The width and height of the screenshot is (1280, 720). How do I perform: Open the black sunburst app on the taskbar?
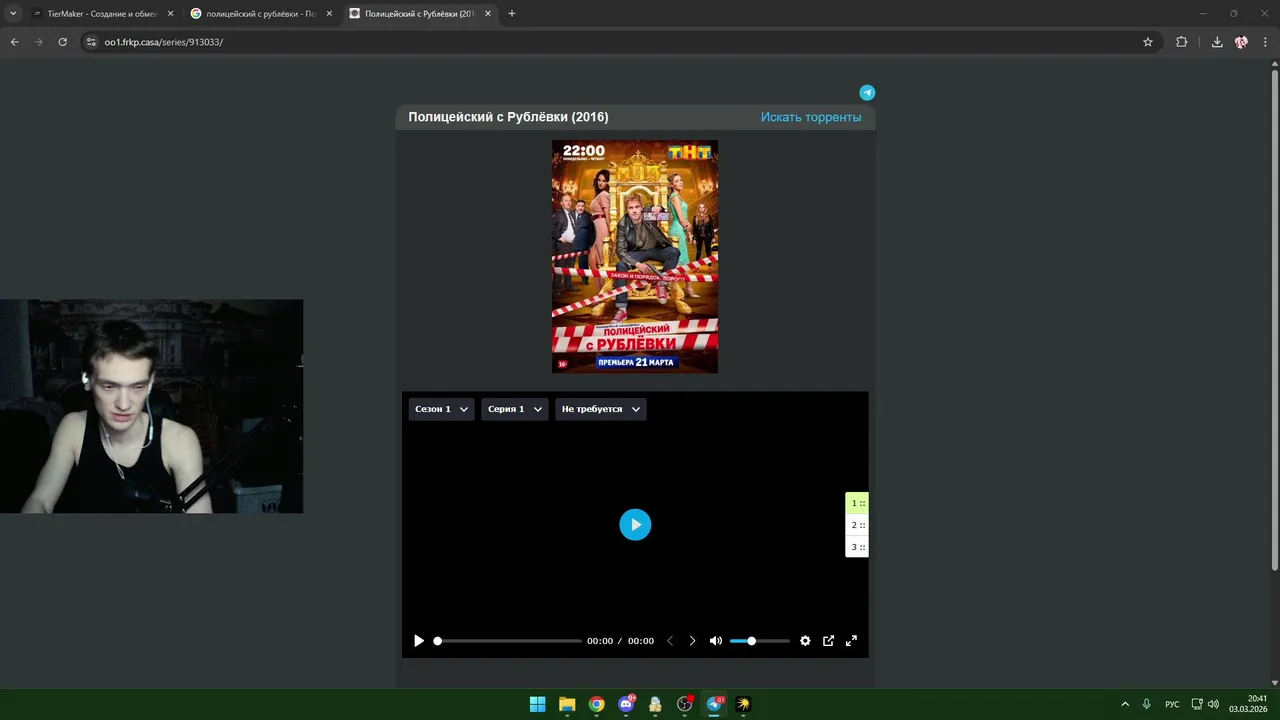click(743, 704)
